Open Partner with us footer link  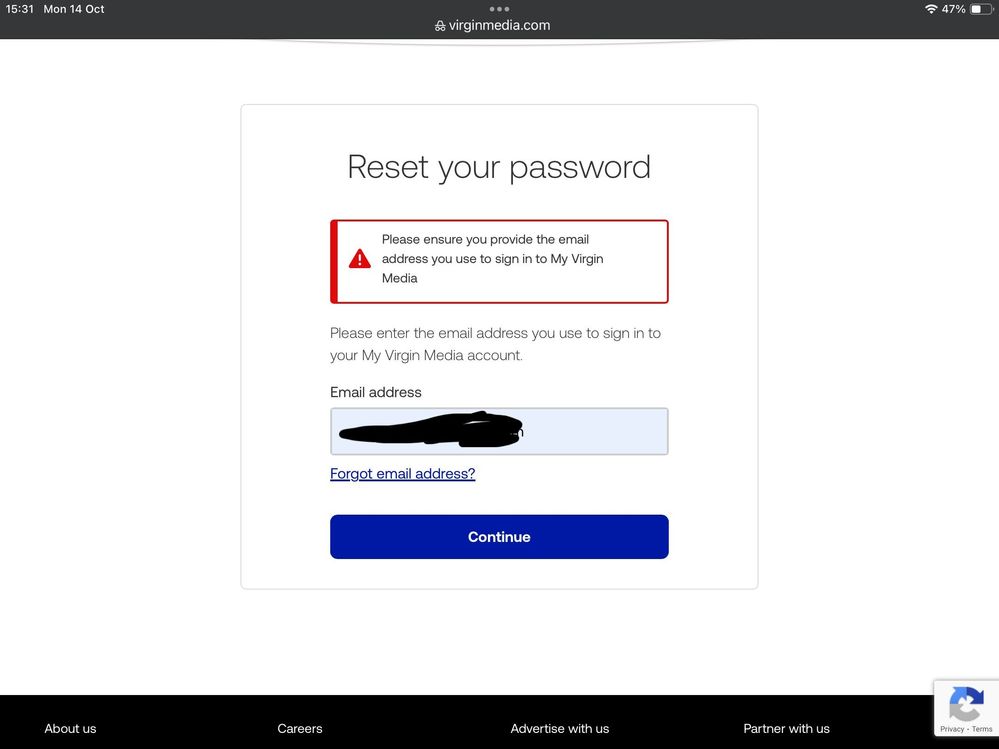pyautogui.click(x=786, y=729)
